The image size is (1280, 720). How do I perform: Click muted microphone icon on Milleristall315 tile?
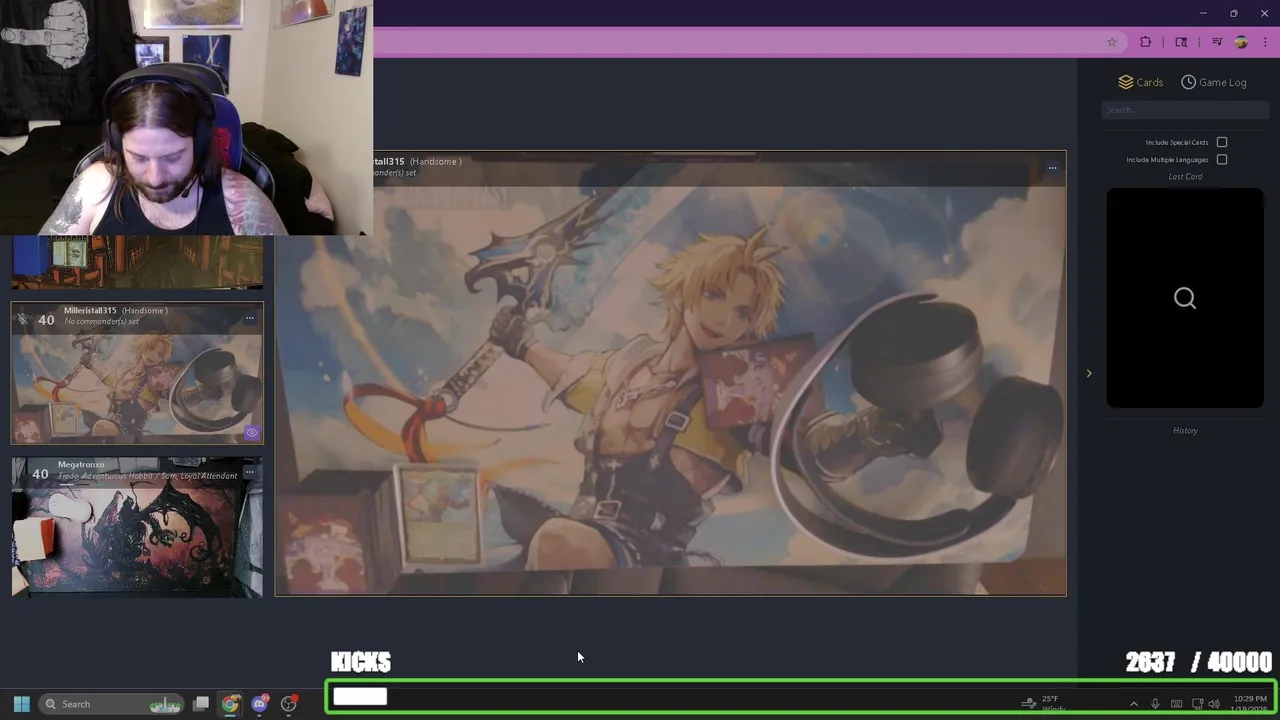coord(23,319)
